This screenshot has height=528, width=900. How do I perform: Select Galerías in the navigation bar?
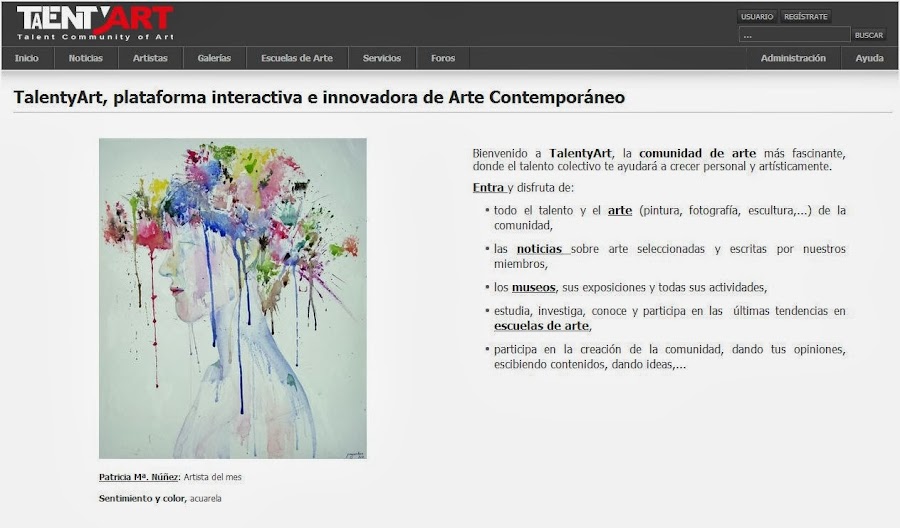[x=214, y=58]
